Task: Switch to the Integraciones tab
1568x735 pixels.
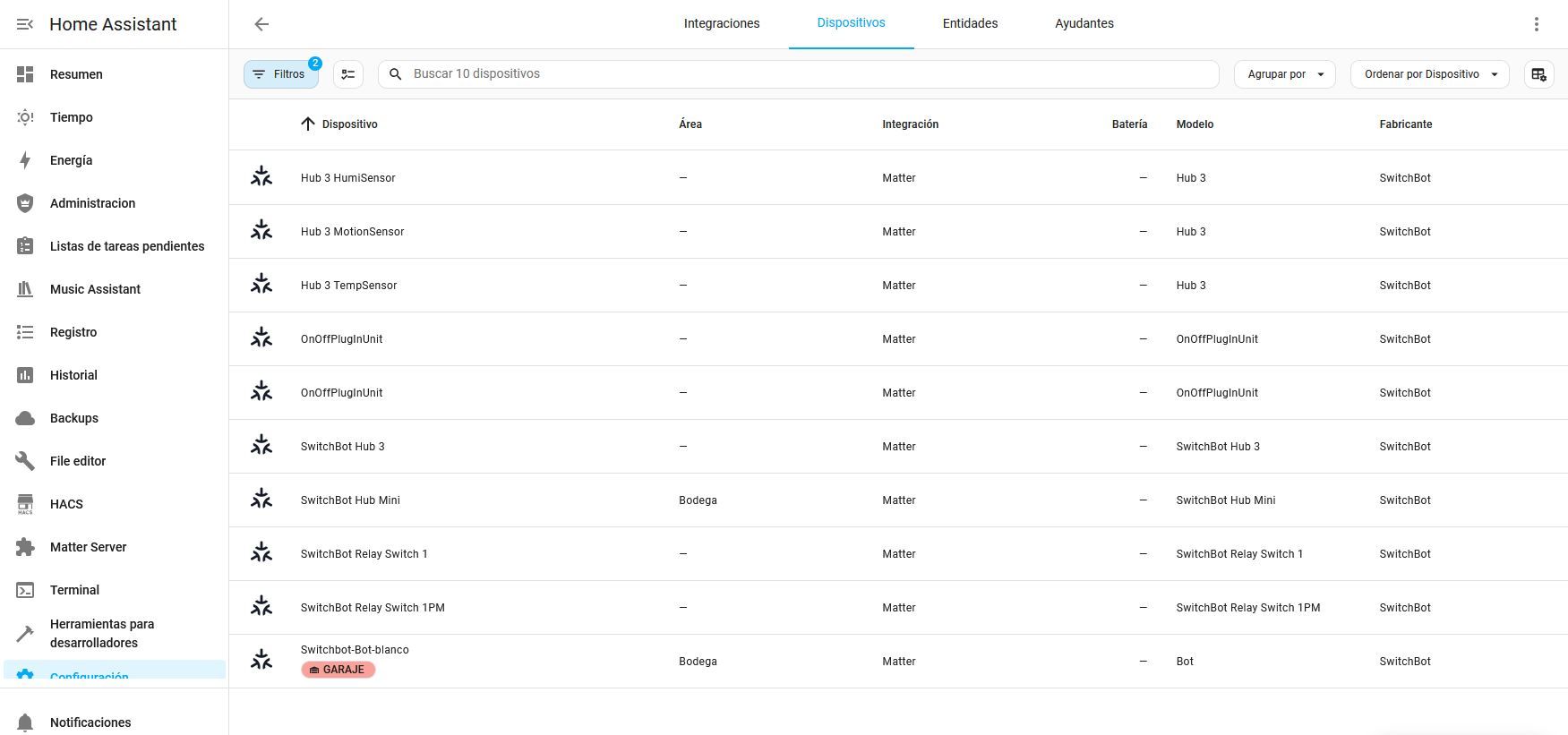Action: click(722, 24)
